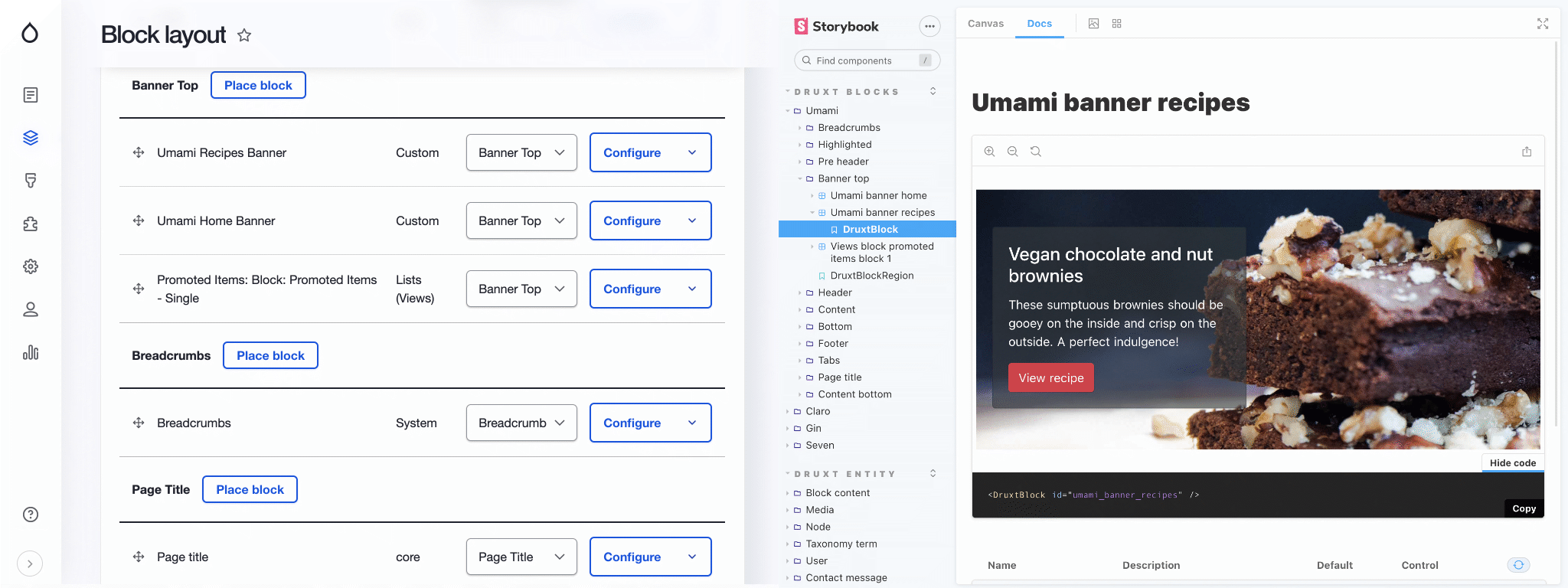The width and height of the screenshot is (1568, 588).
Task: Switch to the Canvas tab
Action: (986, 24)
